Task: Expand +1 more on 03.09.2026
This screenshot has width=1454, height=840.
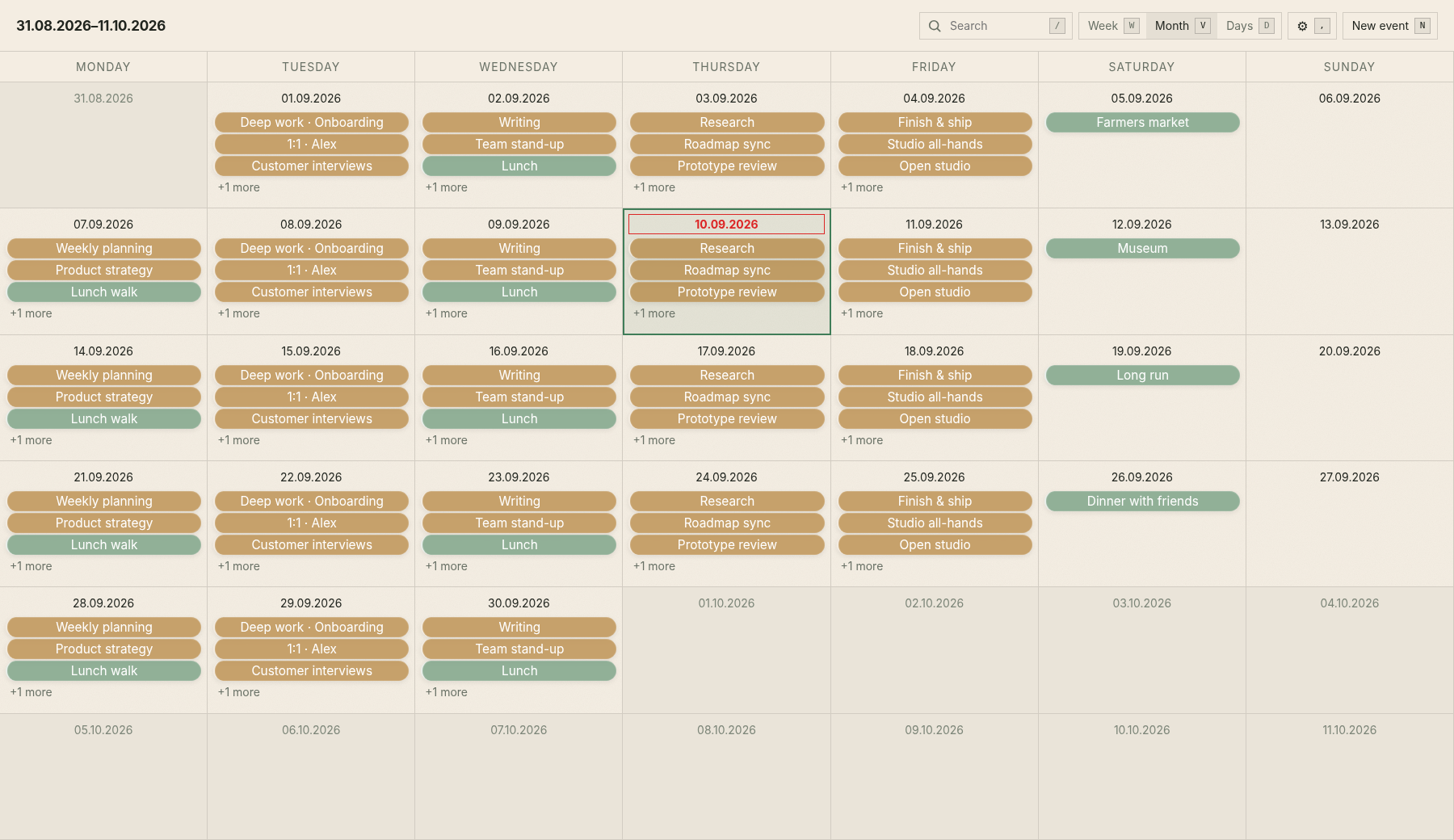Action: coord(654,187)
